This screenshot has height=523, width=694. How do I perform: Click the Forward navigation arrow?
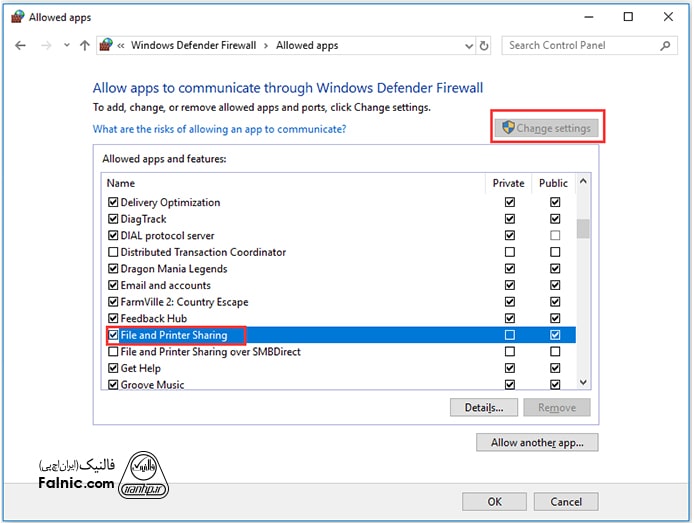[x=46, y=46]
